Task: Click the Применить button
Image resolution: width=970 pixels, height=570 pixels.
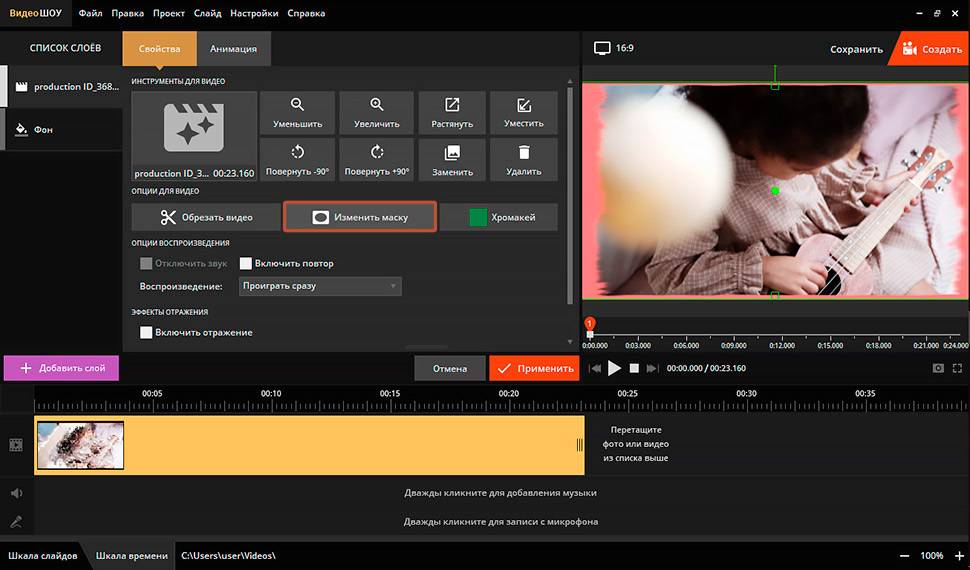Action: [x=535, y=368]
